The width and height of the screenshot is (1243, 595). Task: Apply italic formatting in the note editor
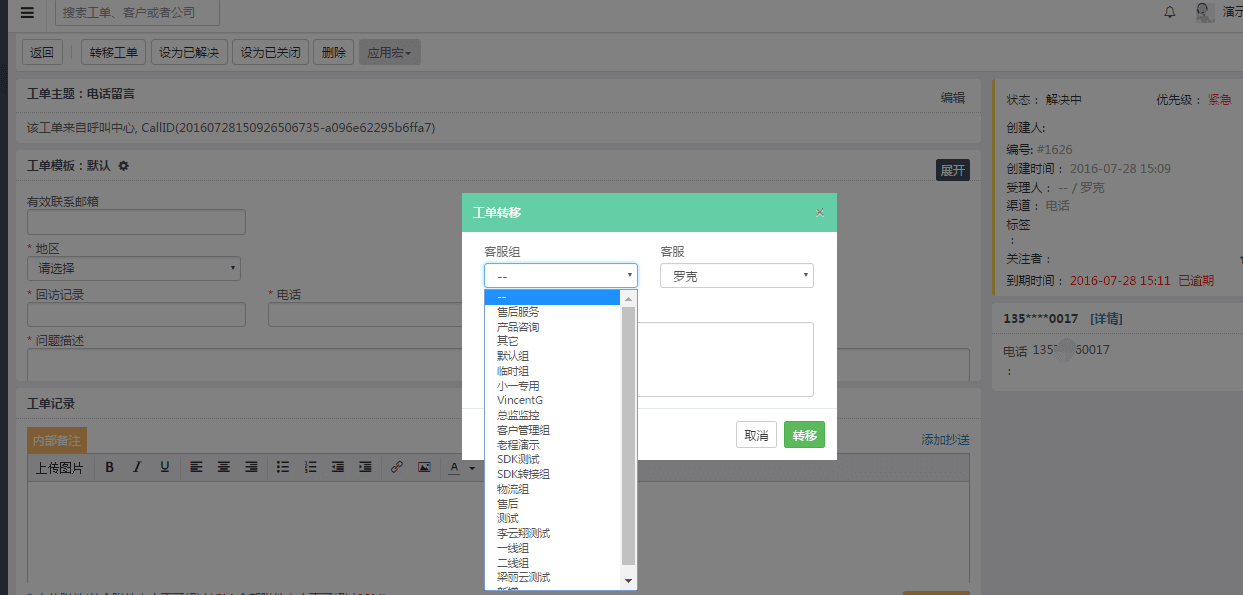tap(137, 466)
